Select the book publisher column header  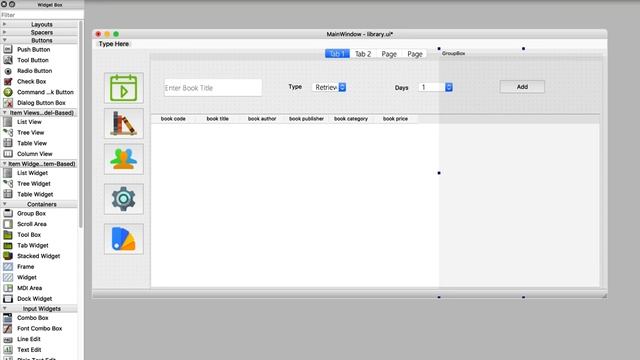(307, 119)
